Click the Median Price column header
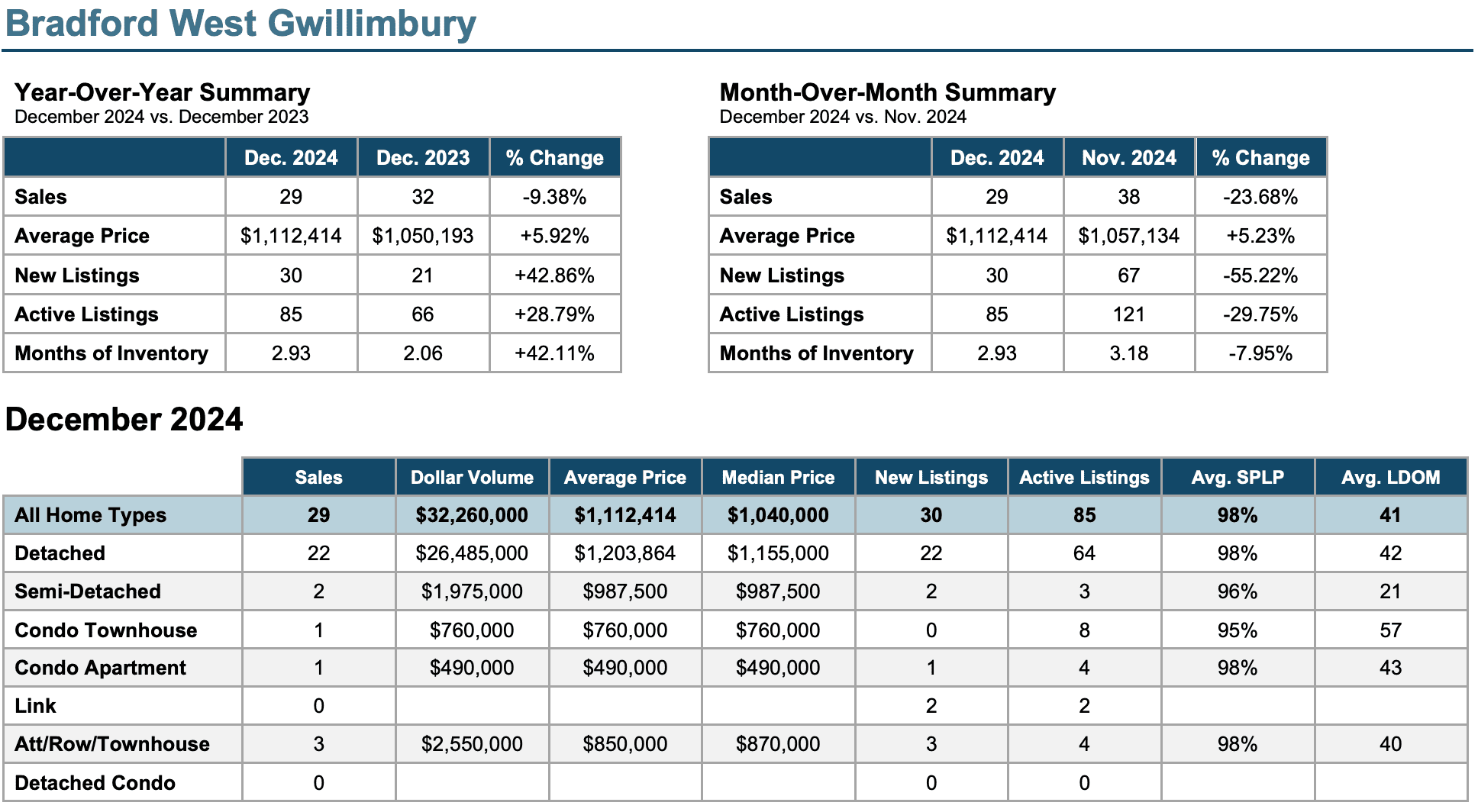The image size is (1478, 812). 778,478
